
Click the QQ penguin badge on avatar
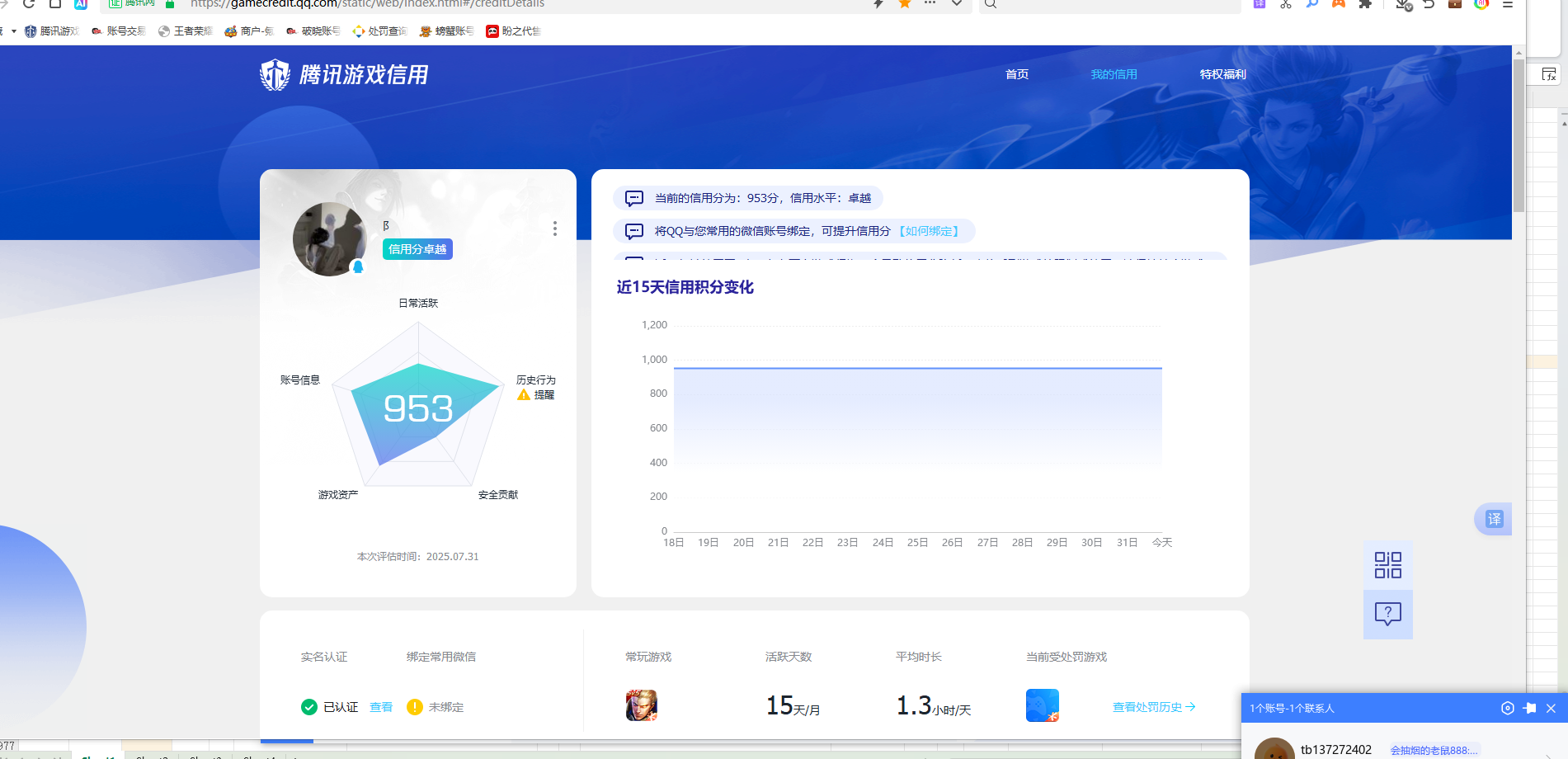[358, 266]
